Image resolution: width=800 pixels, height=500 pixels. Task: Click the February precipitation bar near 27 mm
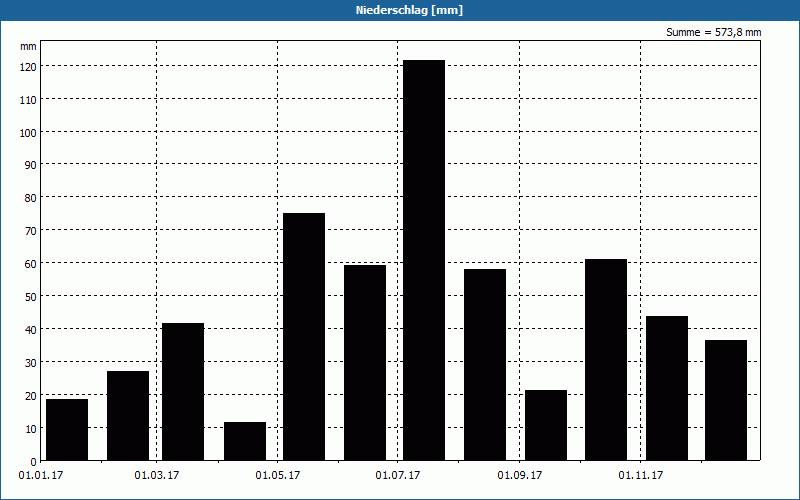click(x=128, y=416)
